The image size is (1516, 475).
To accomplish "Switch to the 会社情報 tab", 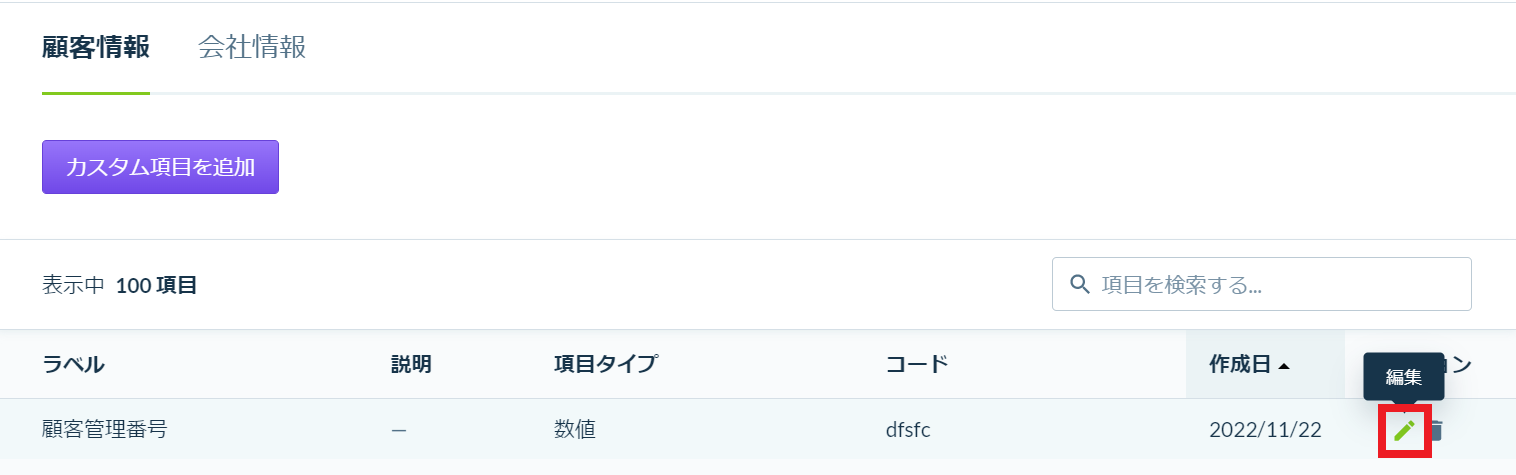I will pos(252,47).
